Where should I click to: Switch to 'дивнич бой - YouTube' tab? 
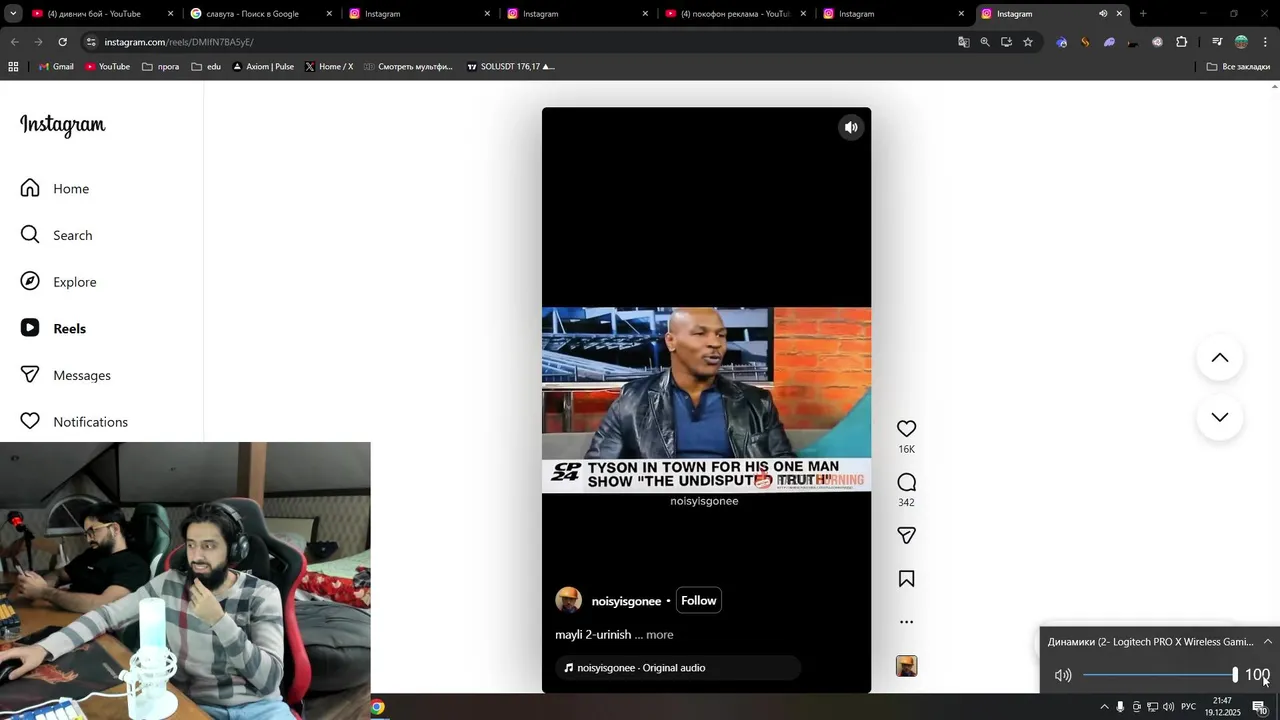click(x=103, y=14)
